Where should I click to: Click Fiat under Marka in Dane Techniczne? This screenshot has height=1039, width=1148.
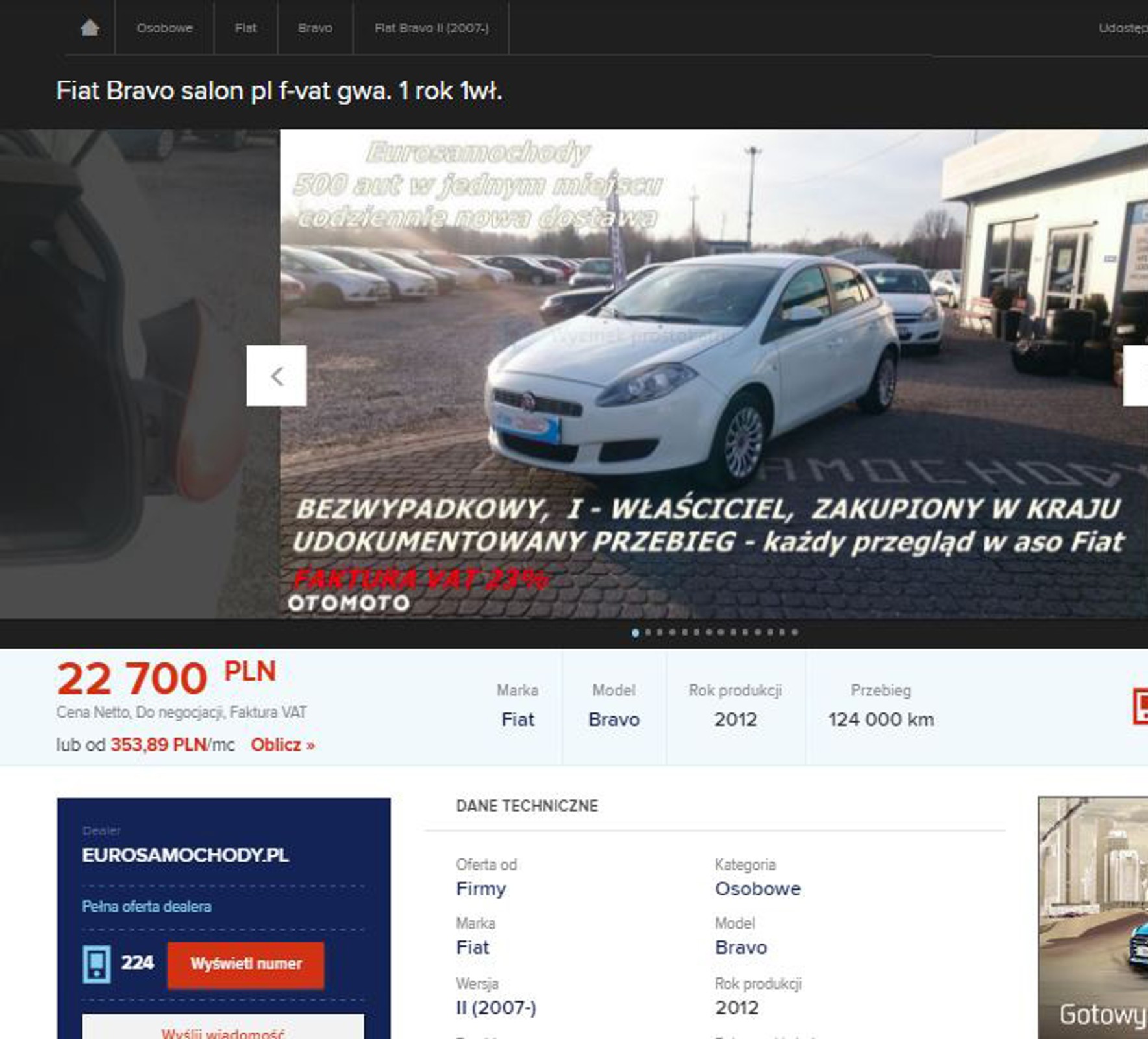[x=473, y=947]
